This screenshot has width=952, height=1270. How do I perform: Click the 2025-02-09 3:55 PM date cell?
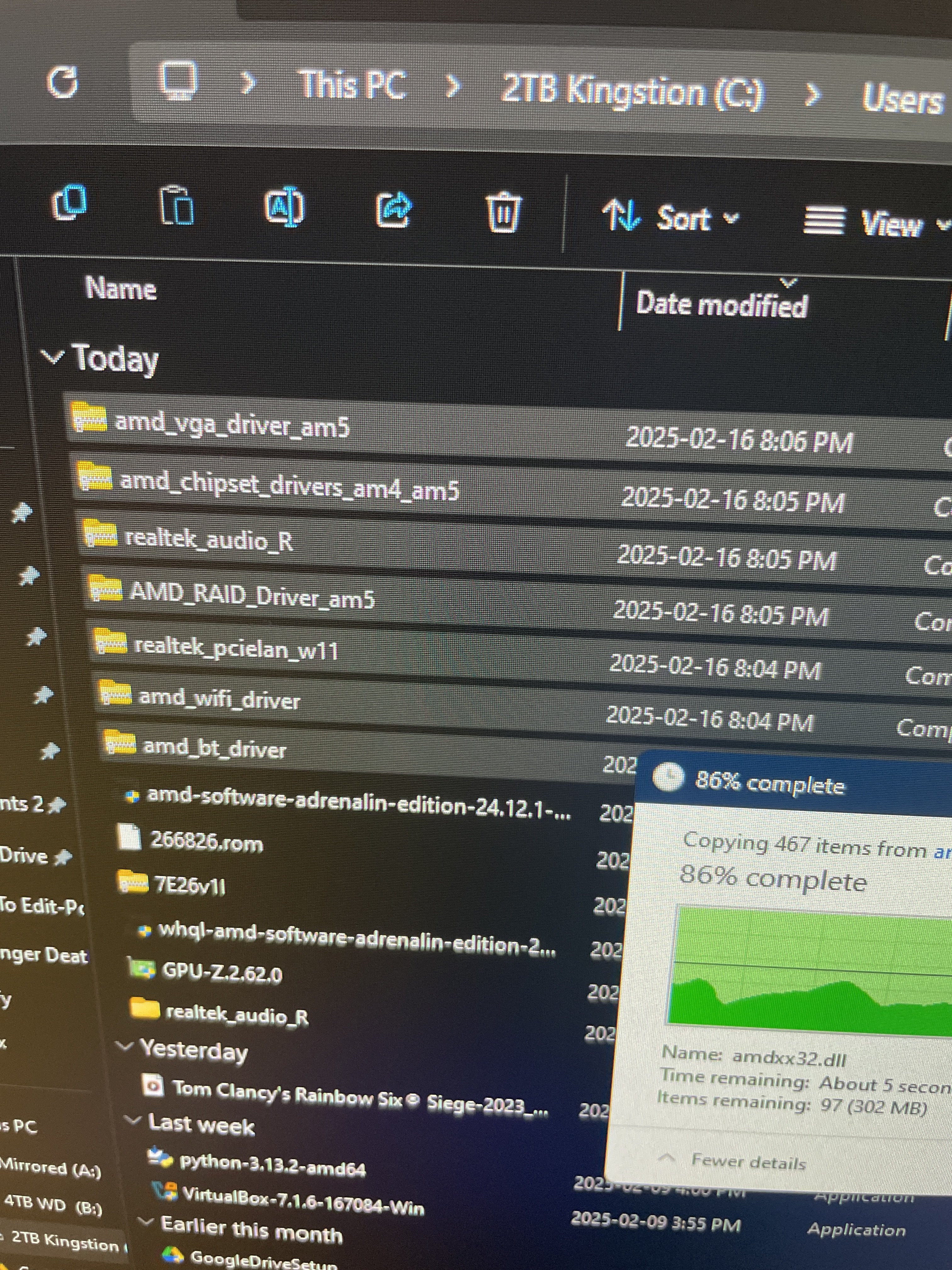coord(656,1223)
